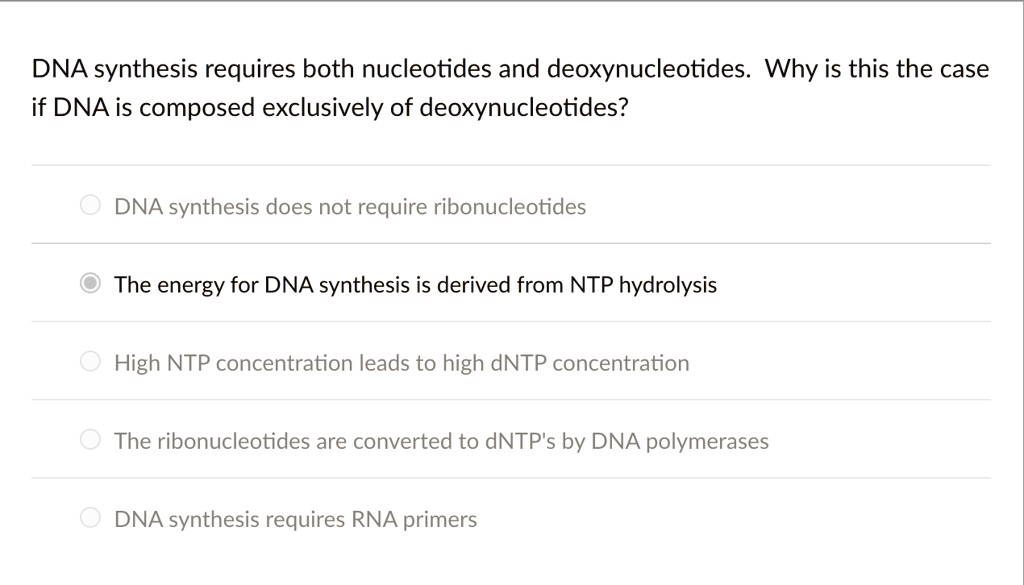Screen dimensions: 1024x585
Task: Click the text of the RNA primers answer
Action: [x=295, y=518]
